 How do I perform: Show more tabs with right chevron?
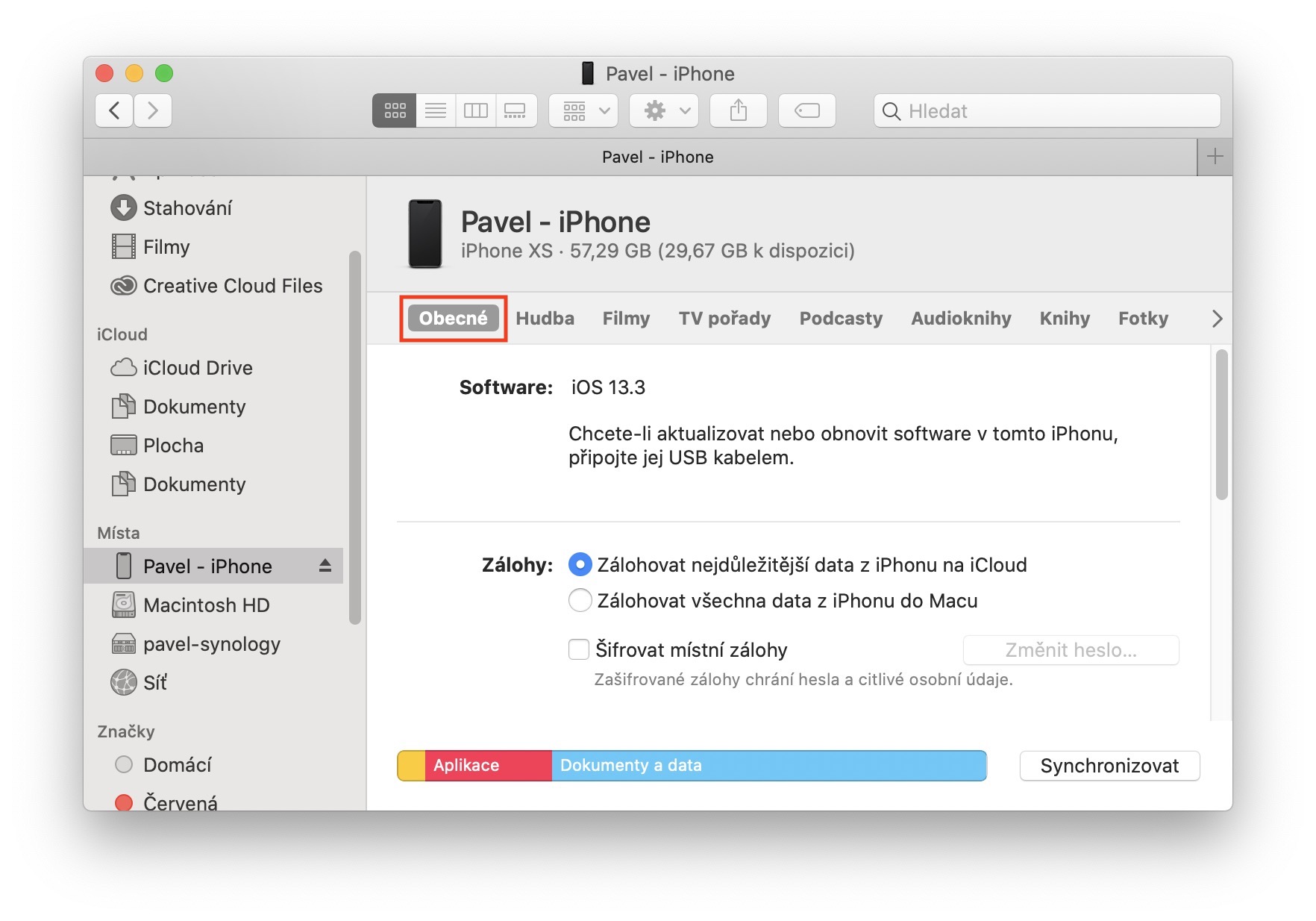1217,319
